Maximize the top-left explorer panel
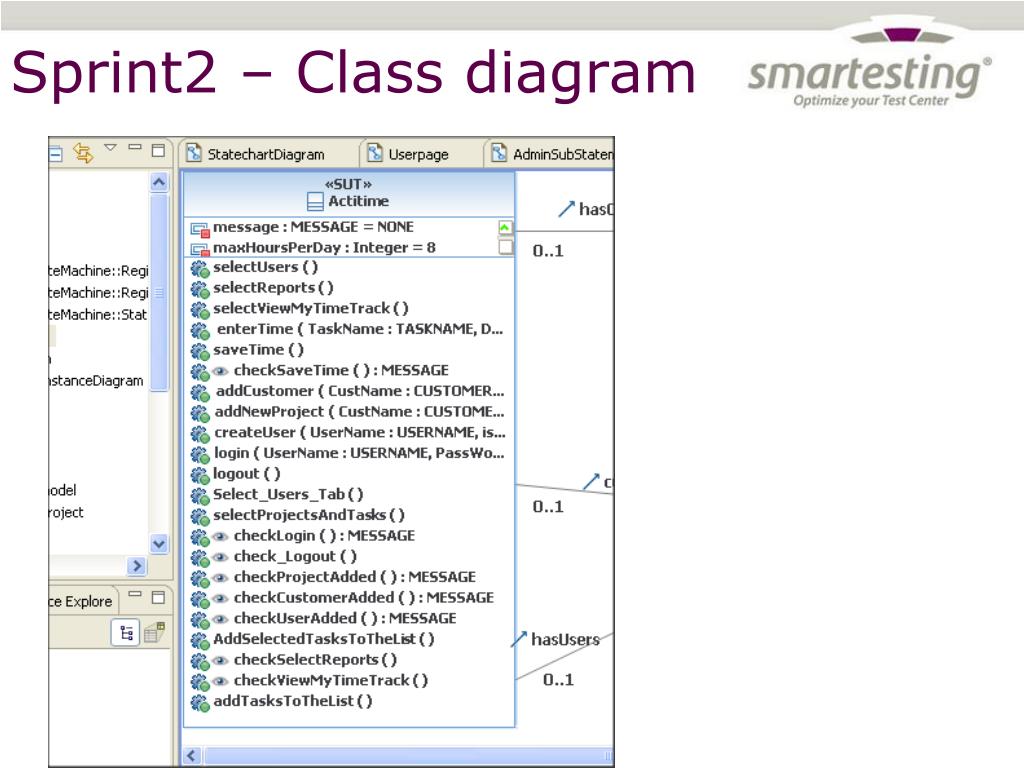 (158, 150)
